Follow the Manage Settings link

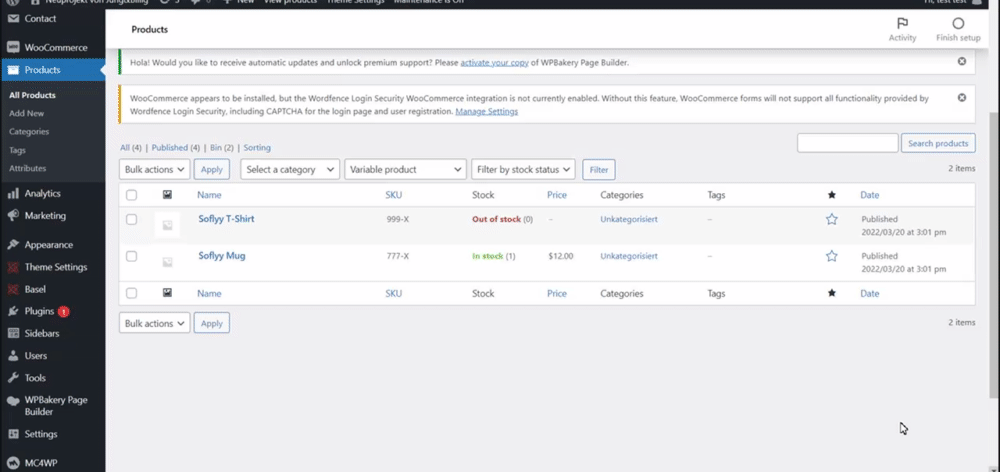[486, 111]
